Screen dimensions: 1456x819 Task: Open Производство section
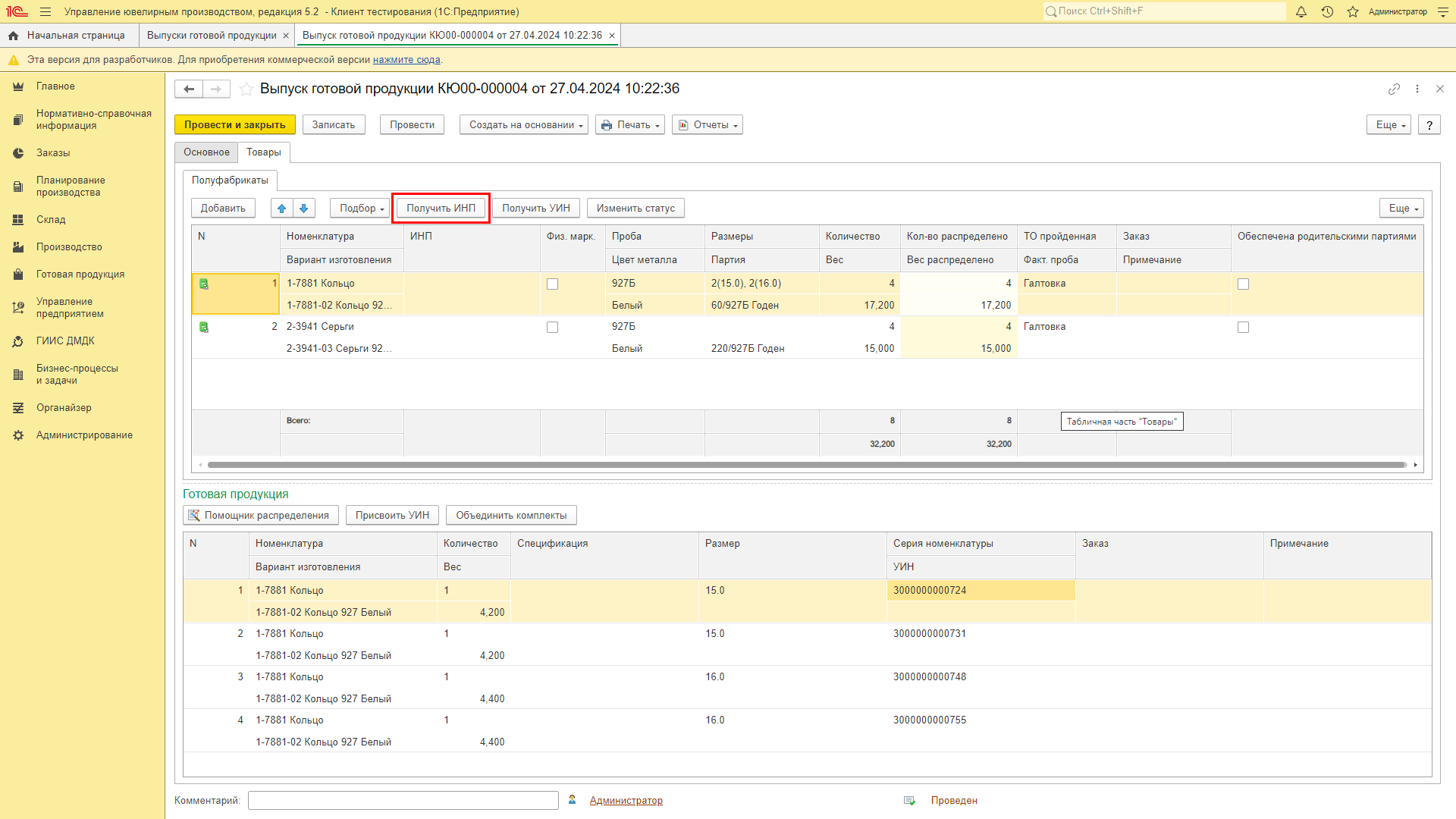pos(69,247)
